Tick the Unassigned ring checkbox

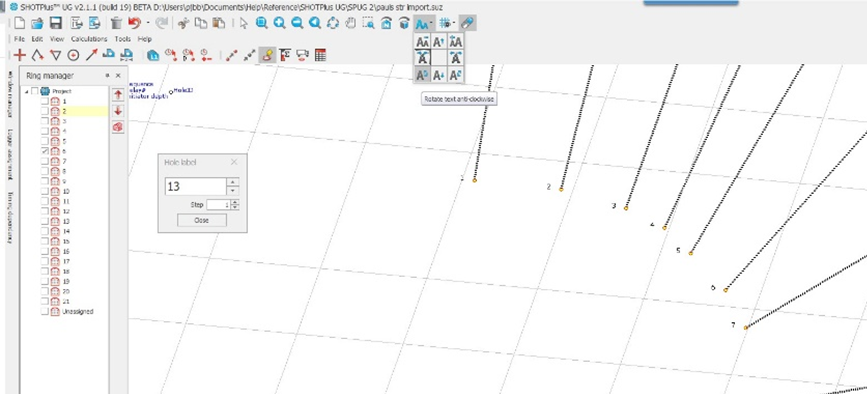(x=45, y=312)
